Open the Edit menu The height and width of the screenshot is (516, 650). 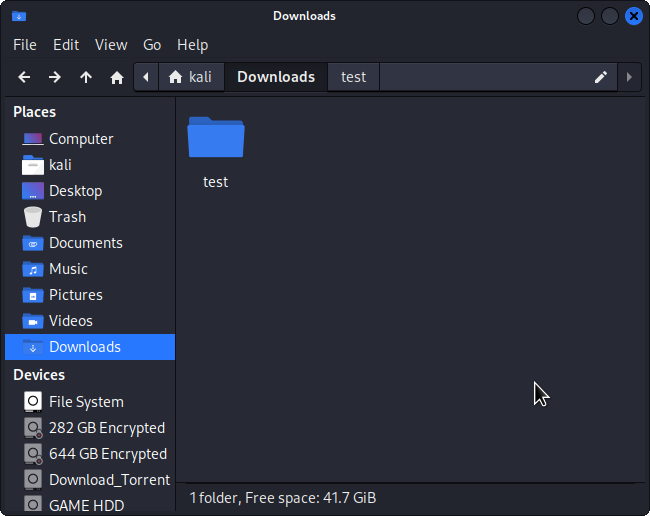[x=66, y=45]
